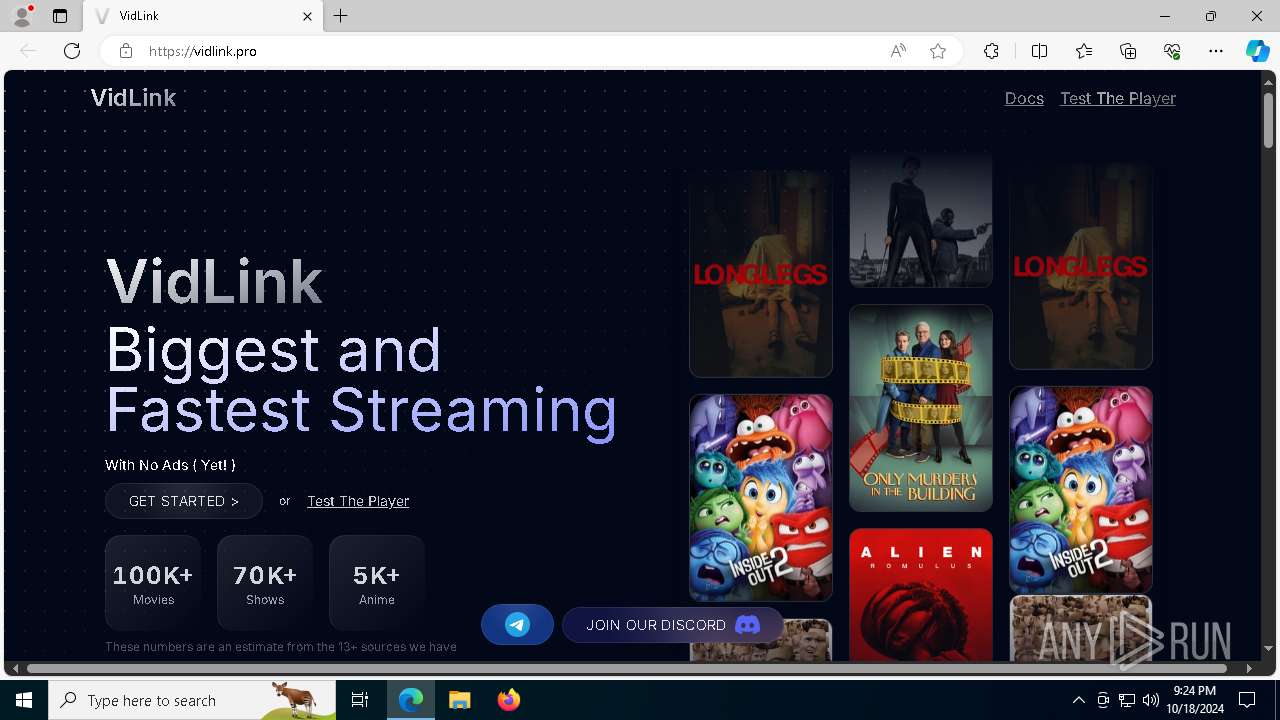This screenshot has height=720, width=1280.
Task: Open the notifications center
Action: pyautogui.click(x=1247, y=700)
